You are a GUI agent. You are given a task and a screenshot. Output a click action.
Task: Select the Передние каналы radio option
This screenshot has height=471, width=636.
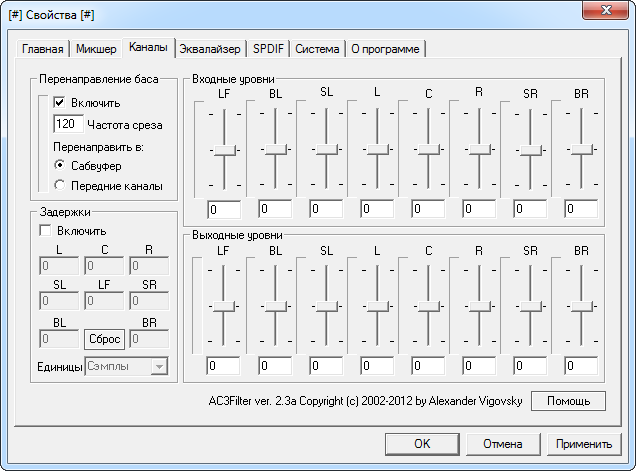point(60,185)
